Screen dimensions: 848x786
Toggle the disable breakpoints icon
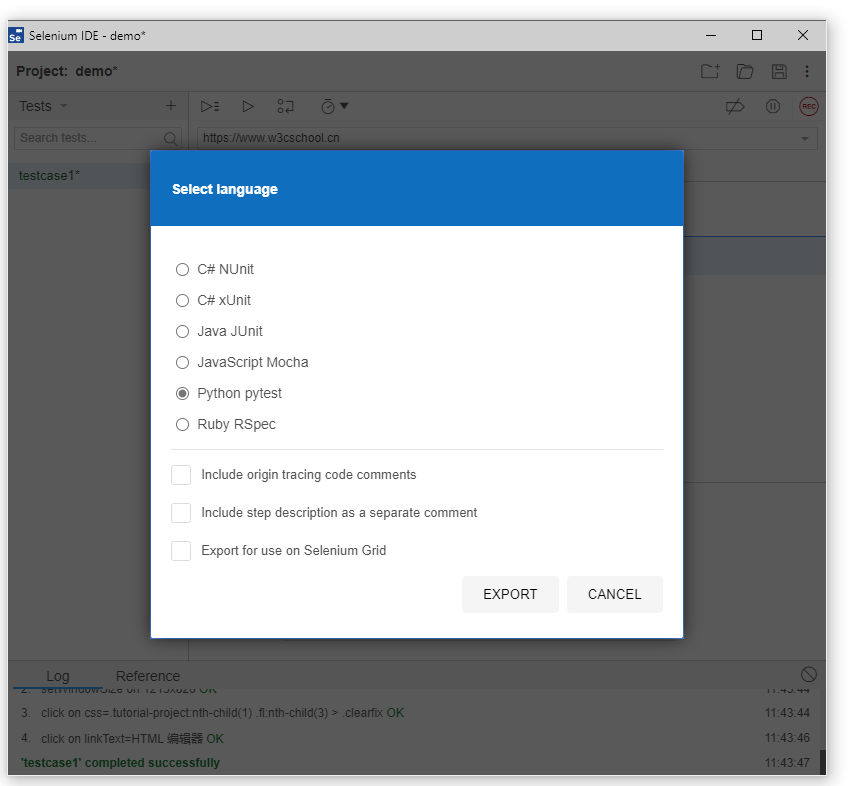coord(735,106)
